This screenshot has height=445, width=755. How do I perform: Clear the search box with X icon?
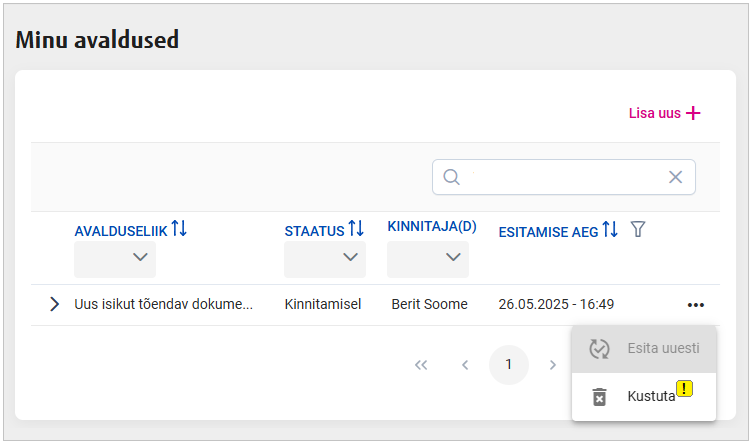pos(675,177)
